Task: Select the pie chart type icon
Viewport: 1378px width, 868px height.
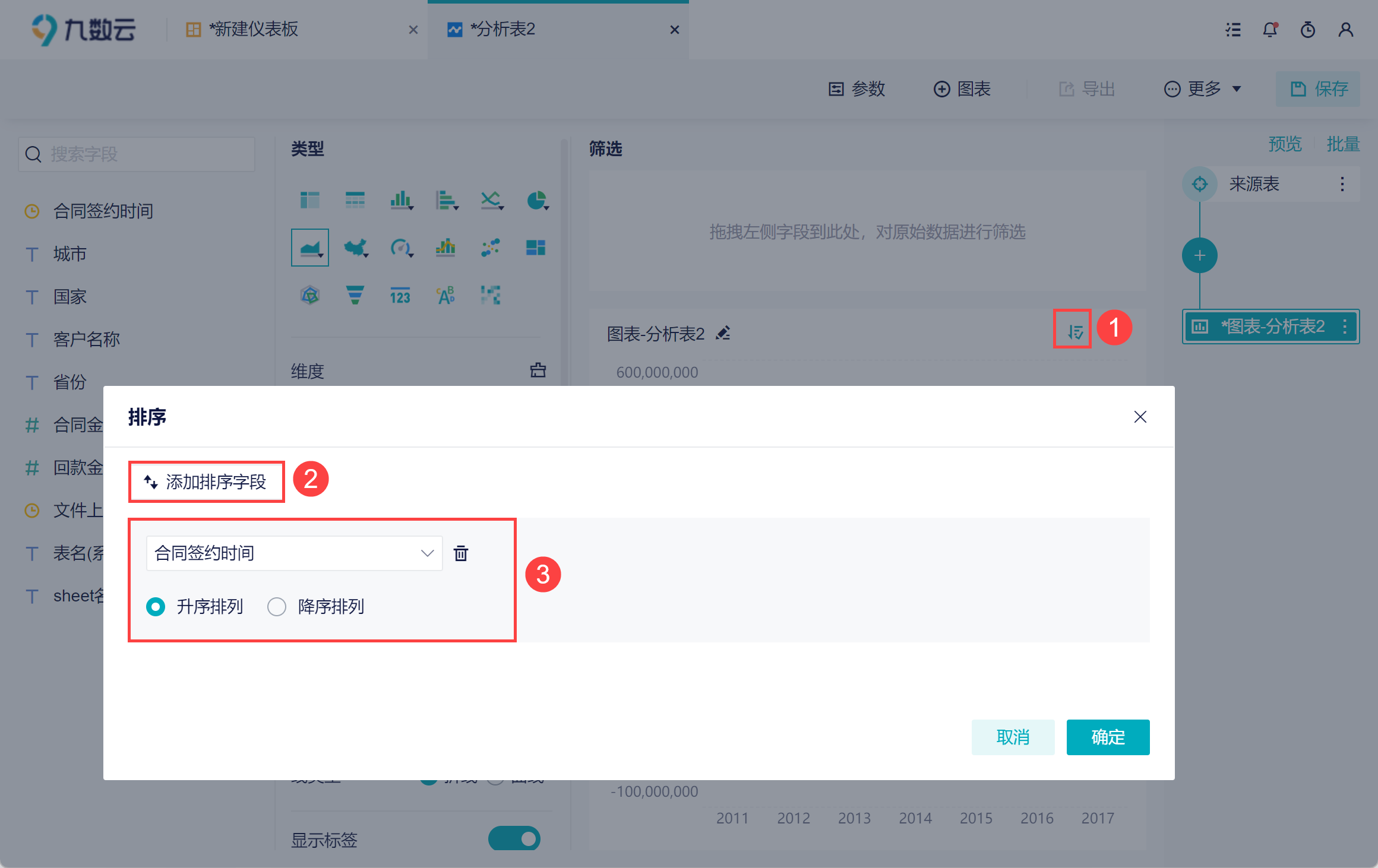Action: tap(536, 200)
